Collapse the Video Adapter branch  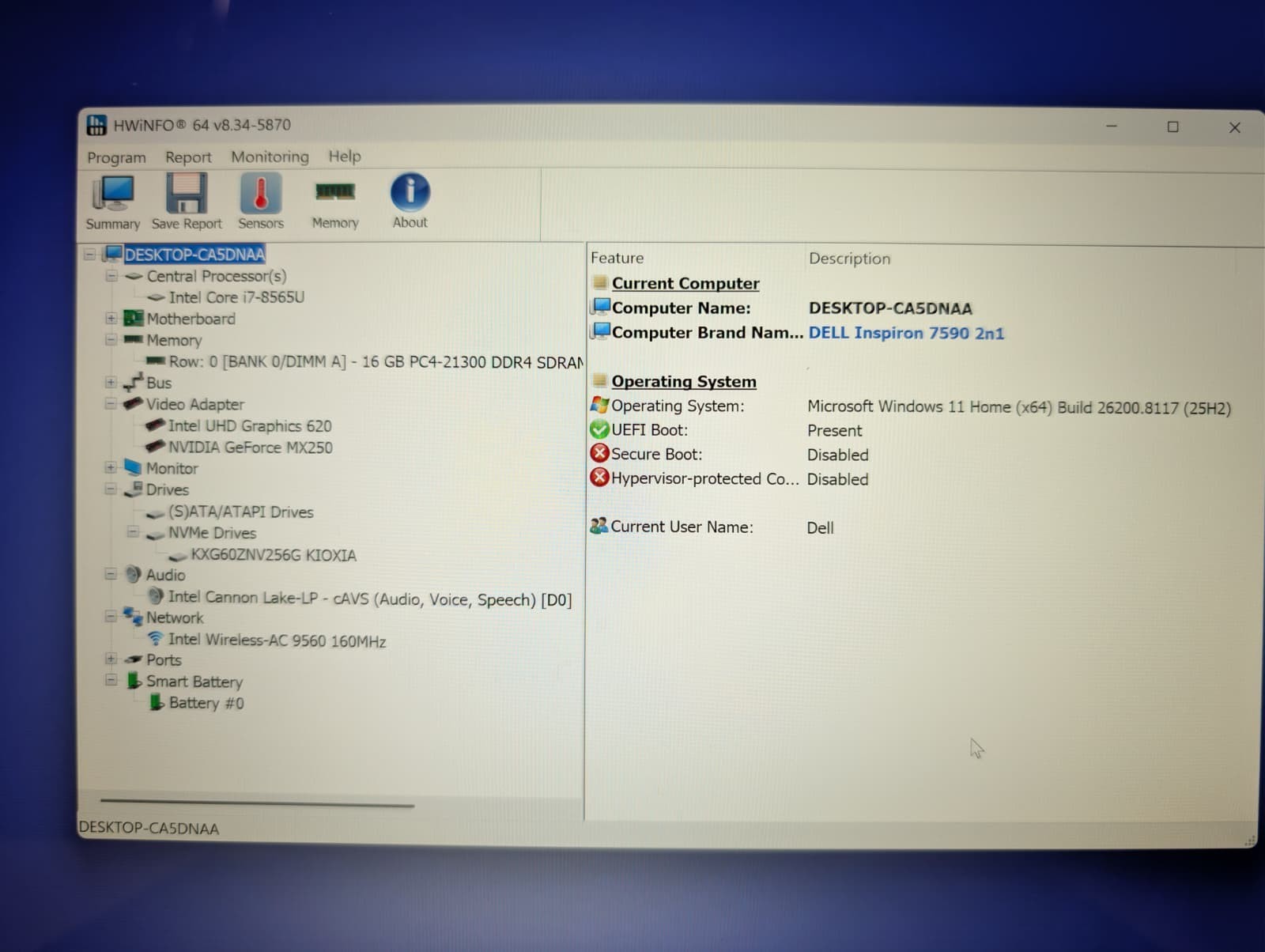click(111, 404)
